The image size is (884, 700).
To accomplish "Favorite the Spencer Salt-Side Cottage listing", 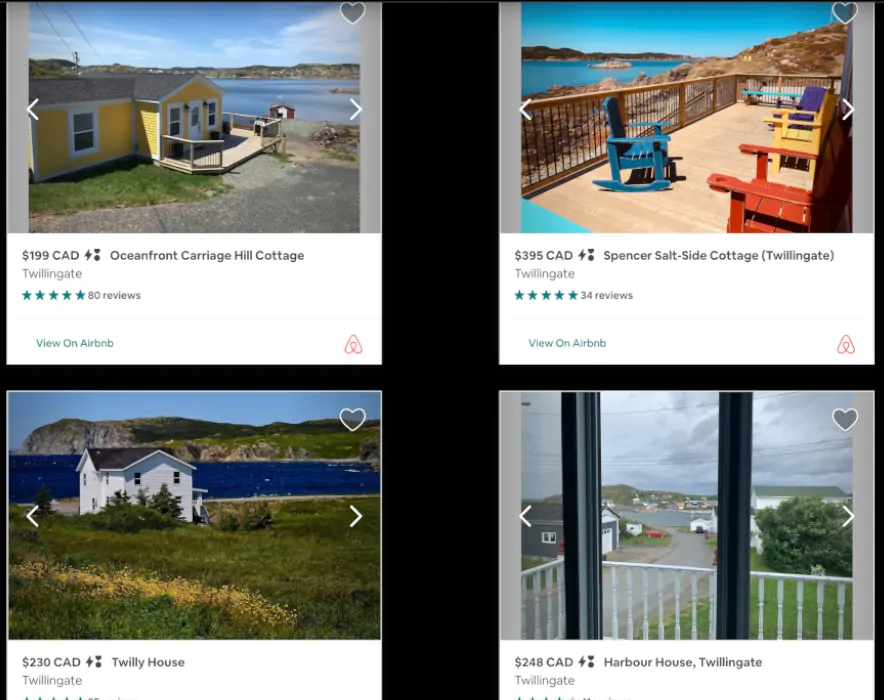I will 845,12.
